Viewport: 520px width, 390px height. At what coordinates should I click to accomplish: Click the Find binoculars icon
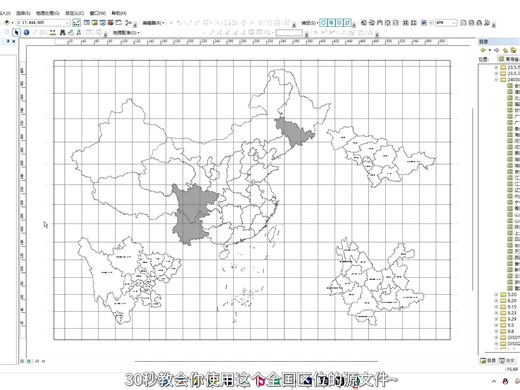tap(62, 32)
